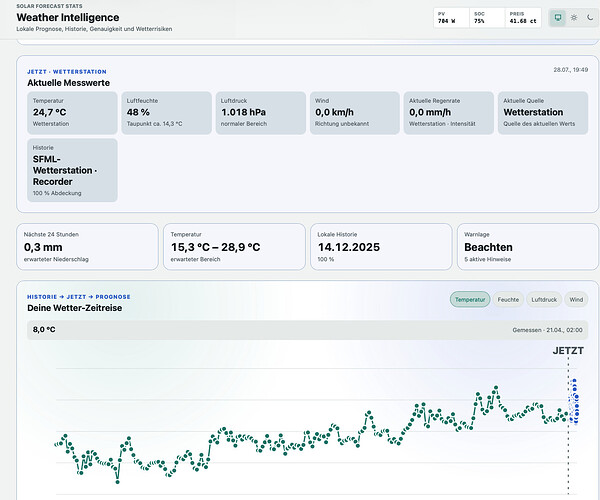Image resolution: width=600 pixels, height=500 pixels.
Task: Select the Temperatur chart tab
Action: (470, 300)
